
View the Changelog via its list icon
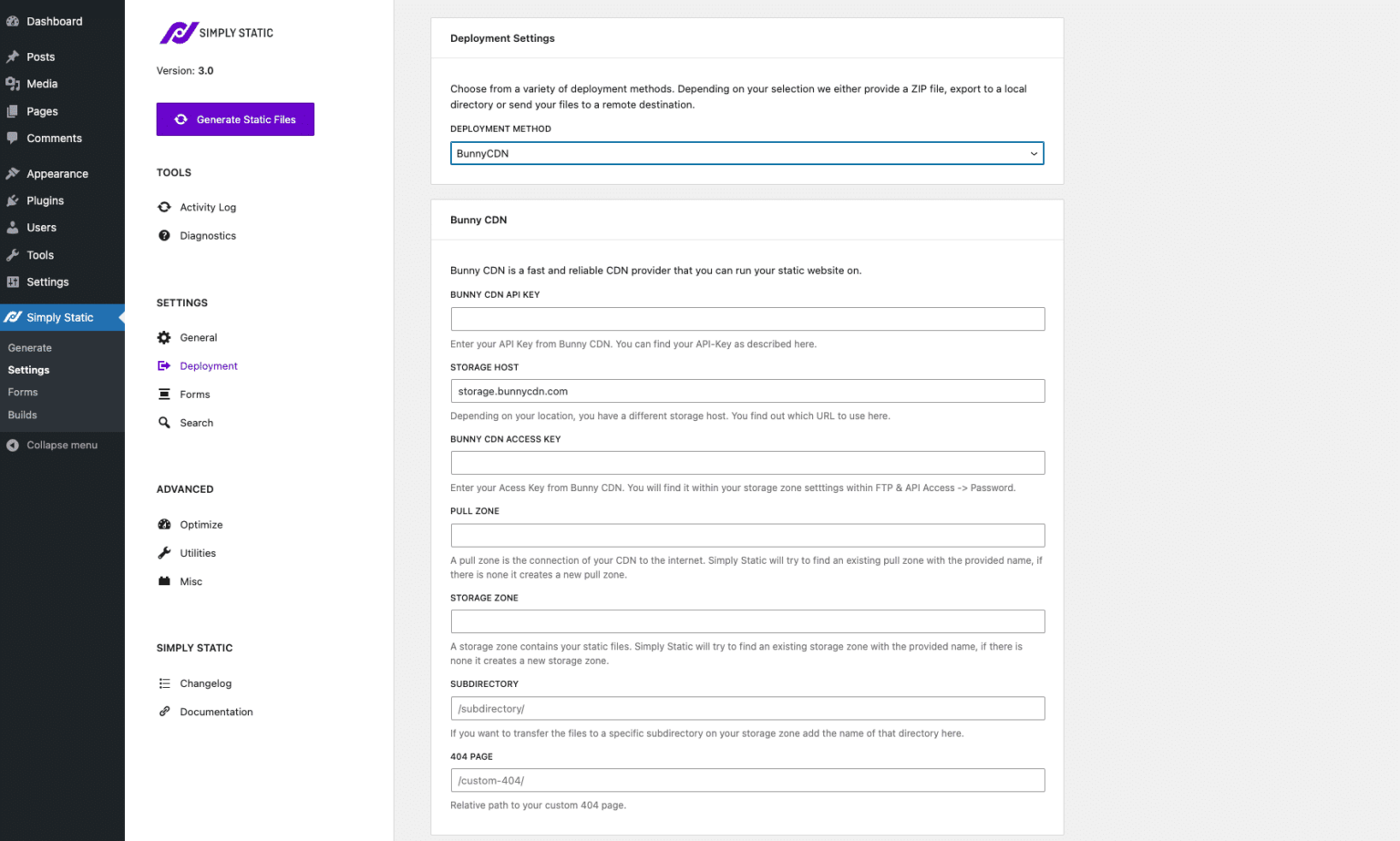coord(164,682)
